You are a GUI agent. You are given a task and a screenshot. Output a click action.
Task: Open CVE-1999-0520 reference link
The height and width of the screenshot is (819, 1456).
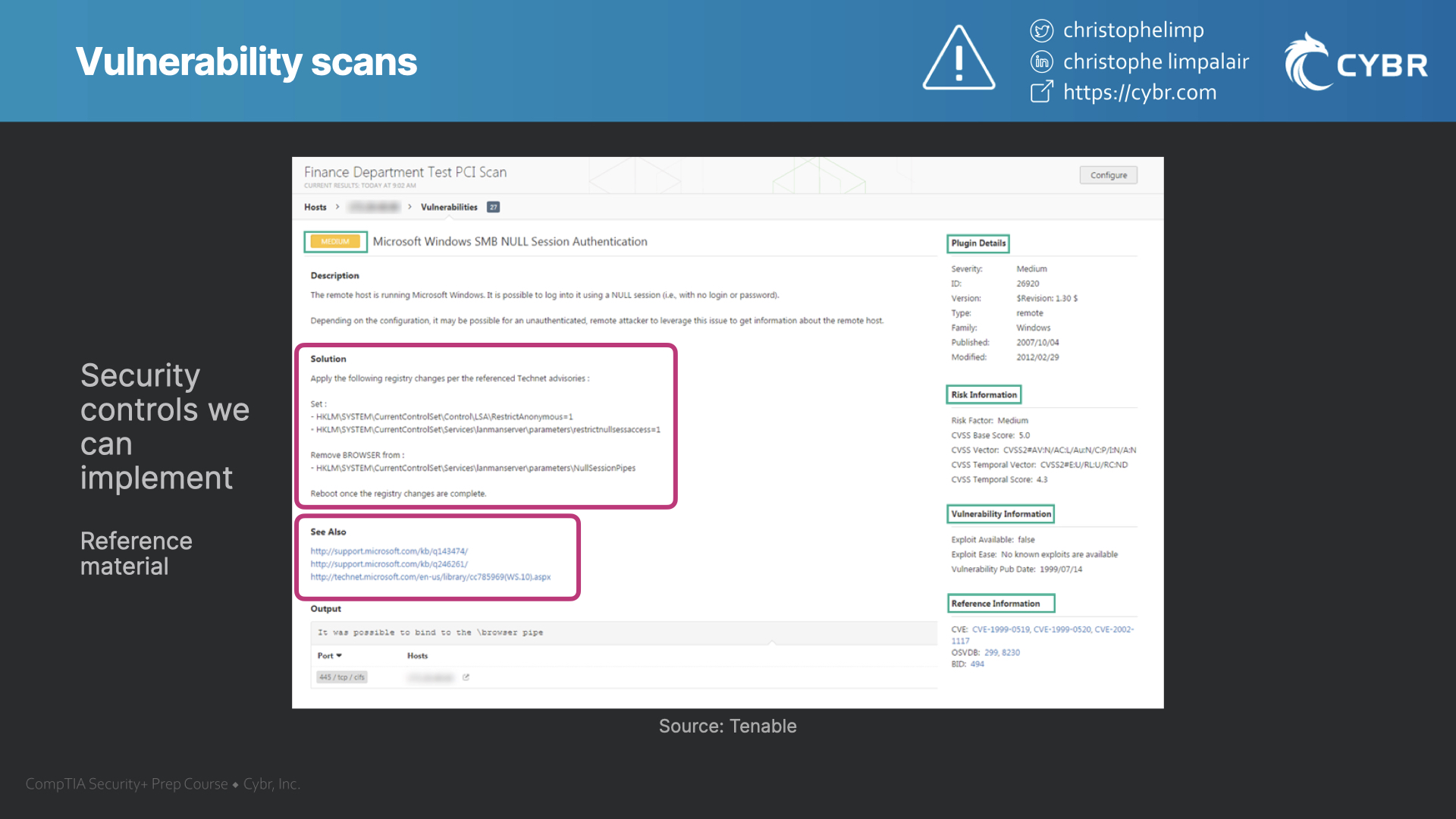pos(1062,629)
